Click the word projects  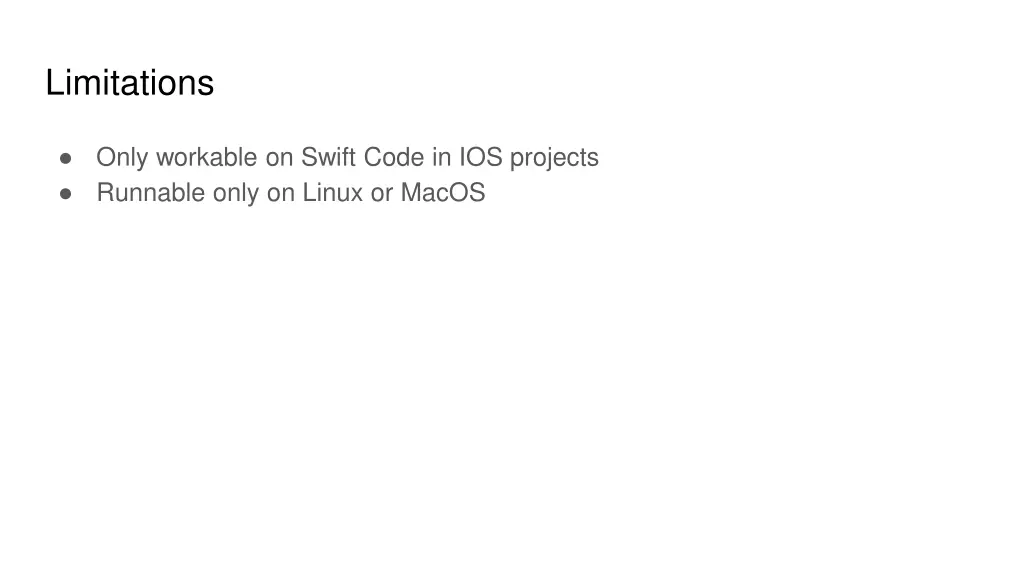[554, 158]
